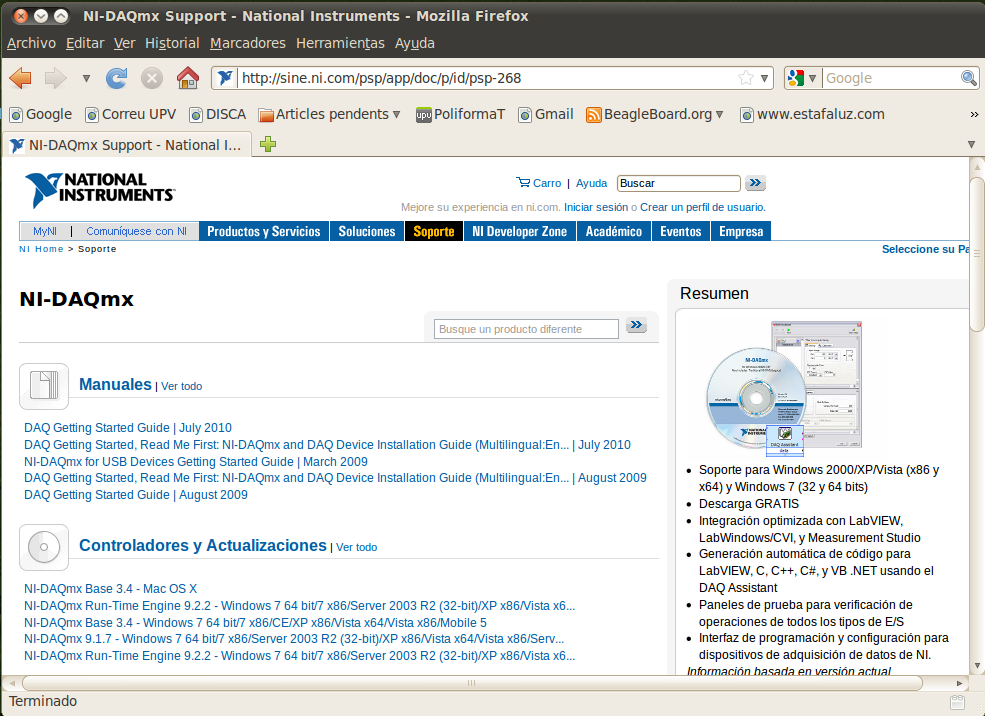Open the list all tabs dropdown arrow
The height and width of the screenshot is (716, 985).
coord(971,144)
